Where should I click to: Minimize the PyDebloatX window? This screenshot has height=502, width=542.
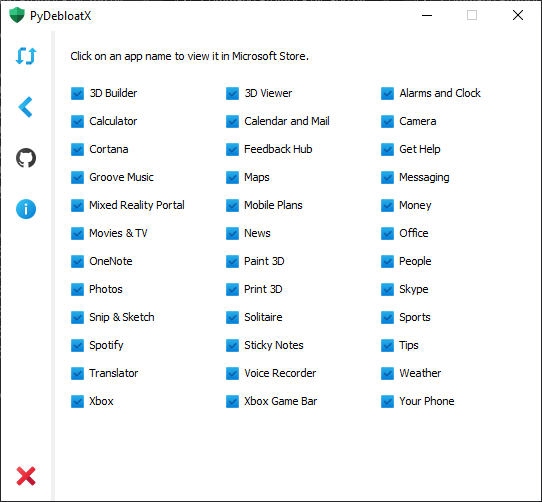427,15
